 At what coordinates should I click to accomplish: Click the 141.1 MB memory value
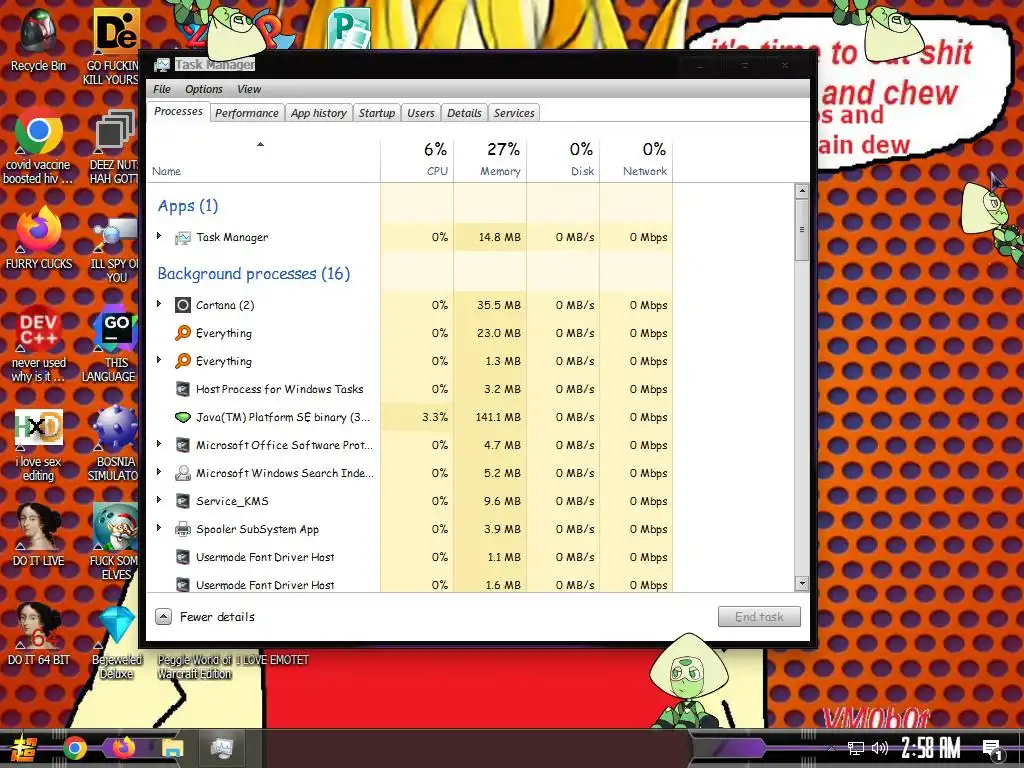tap(498, 417)
